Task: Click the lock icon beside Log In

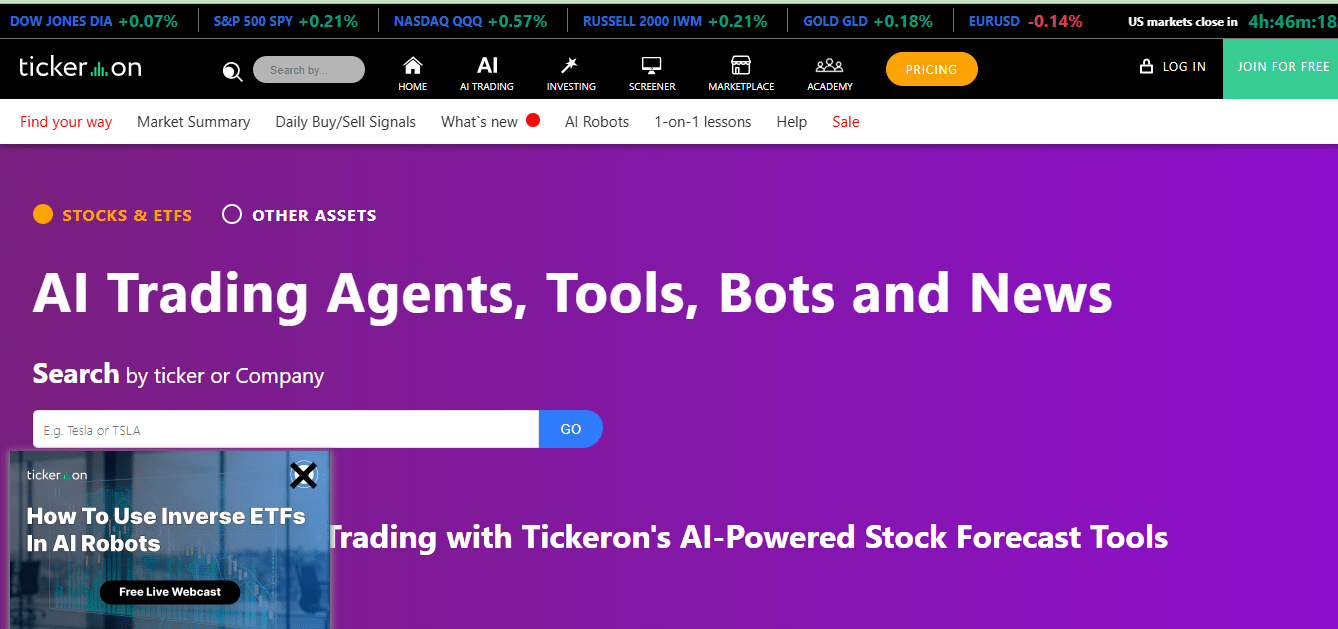Action: click(x=1147, y=66)
